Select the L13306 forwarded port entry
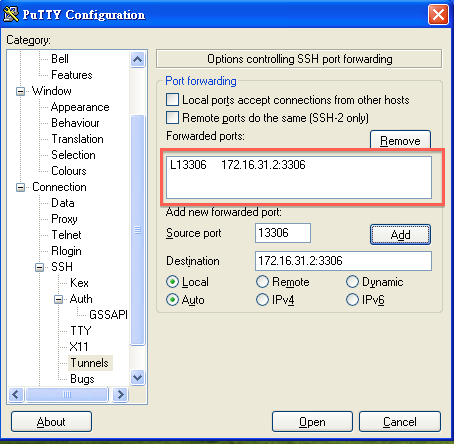Viewport: 454px width, 444px height. click(x=238, y=165)
